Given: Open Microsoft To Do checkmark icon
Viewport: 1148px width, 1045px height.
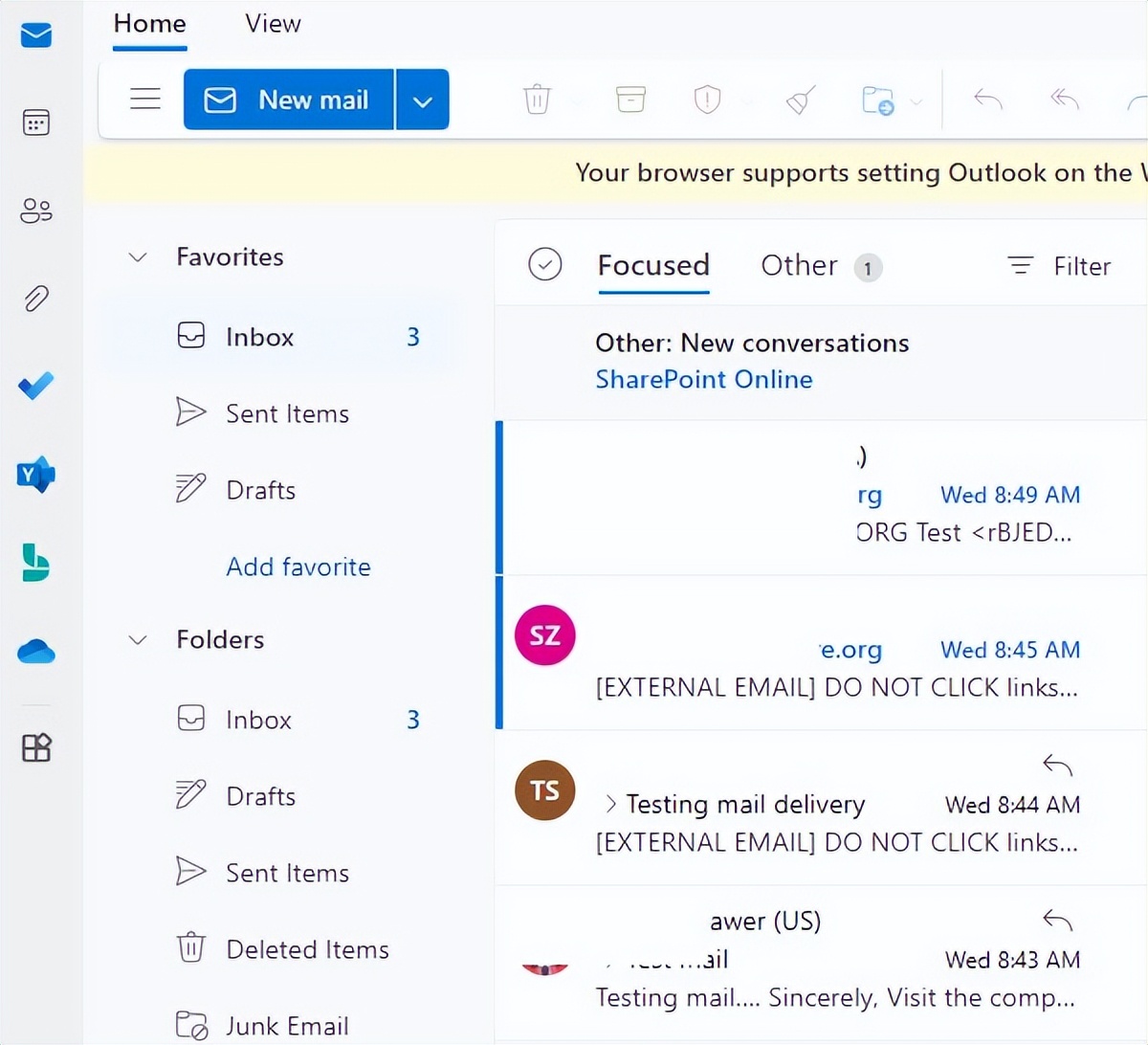Looking at the screenshot, I should coord(36,386).
